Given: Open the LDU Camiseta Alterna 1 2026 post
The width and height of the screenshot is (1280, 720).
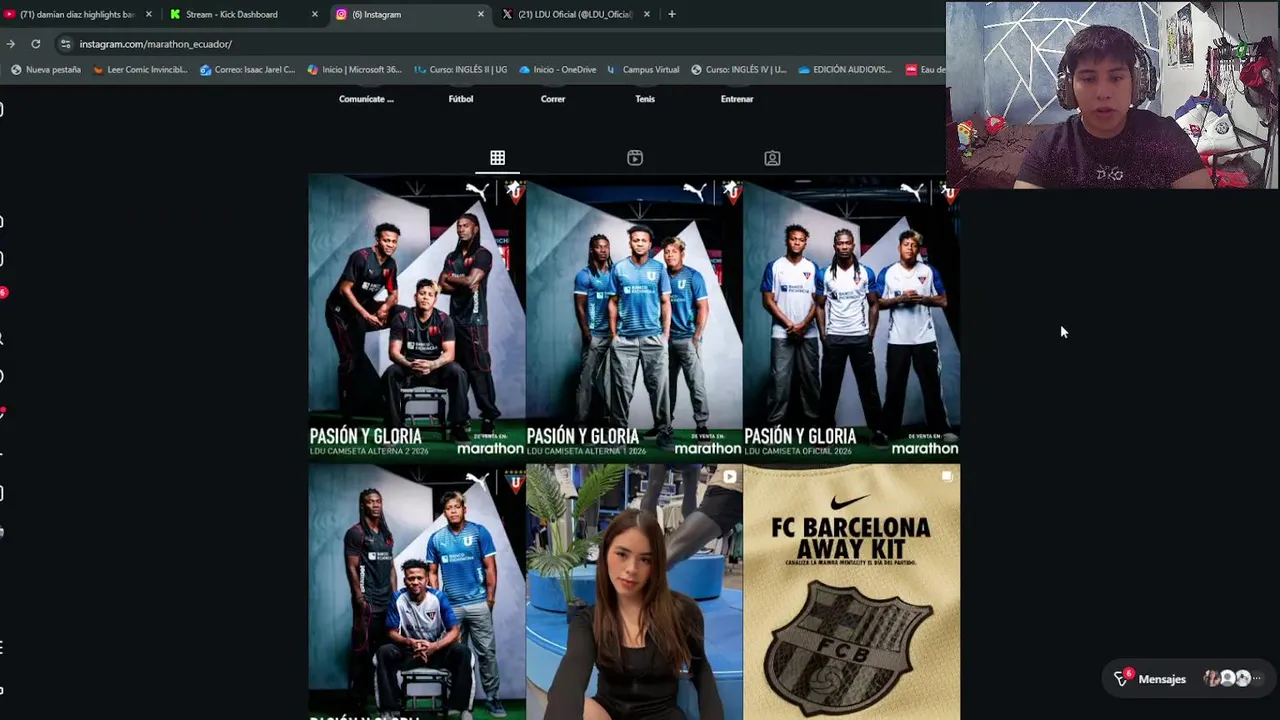Looking at the screenshot, I should coord(634,317).
